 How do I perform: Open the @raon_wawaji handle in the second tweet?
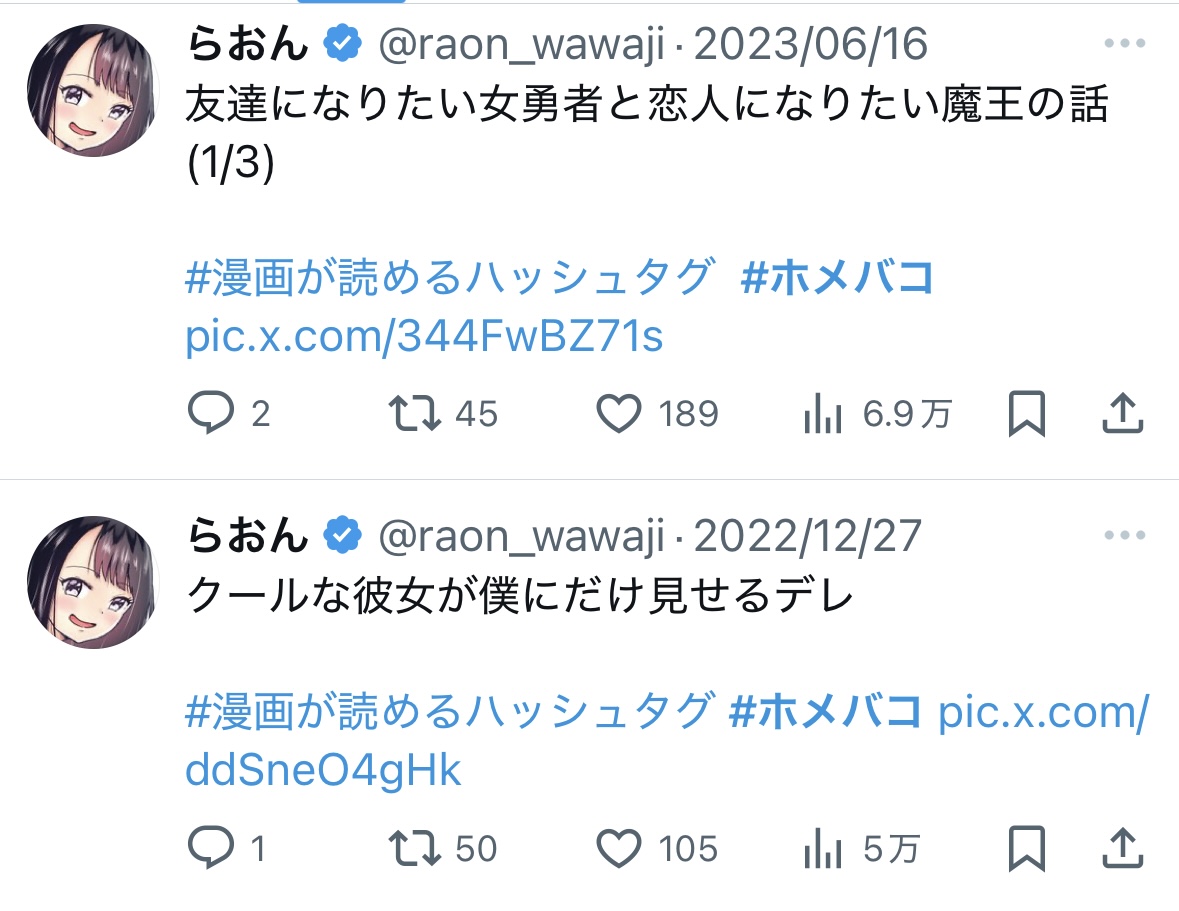(x=521, y=537)
